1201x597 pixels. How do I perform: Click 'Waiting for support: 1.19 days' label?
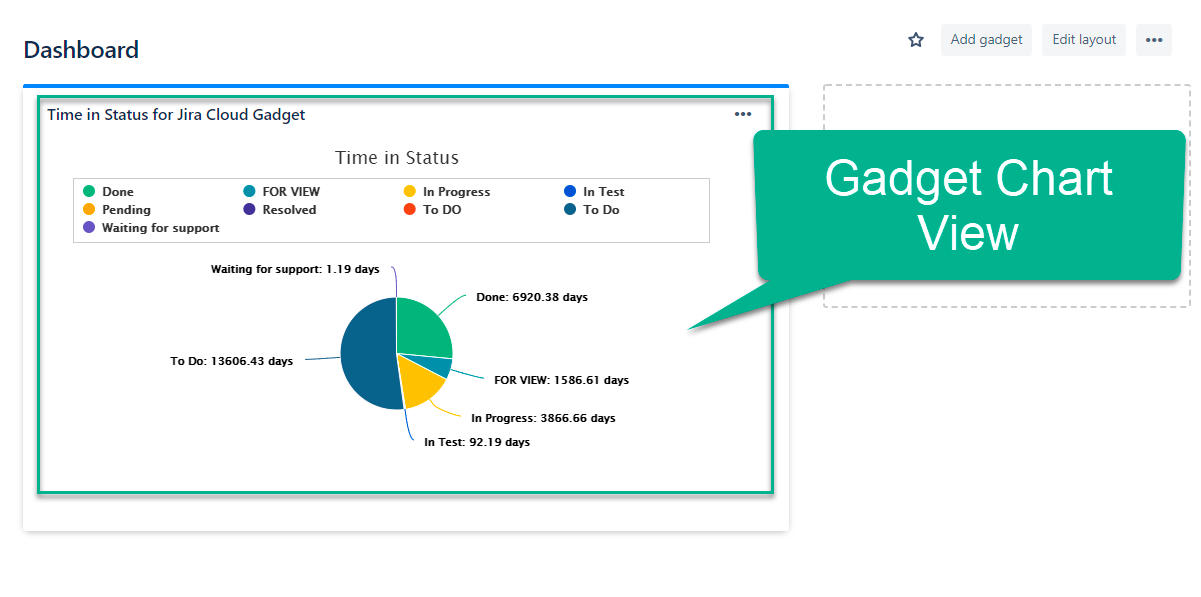294,269
